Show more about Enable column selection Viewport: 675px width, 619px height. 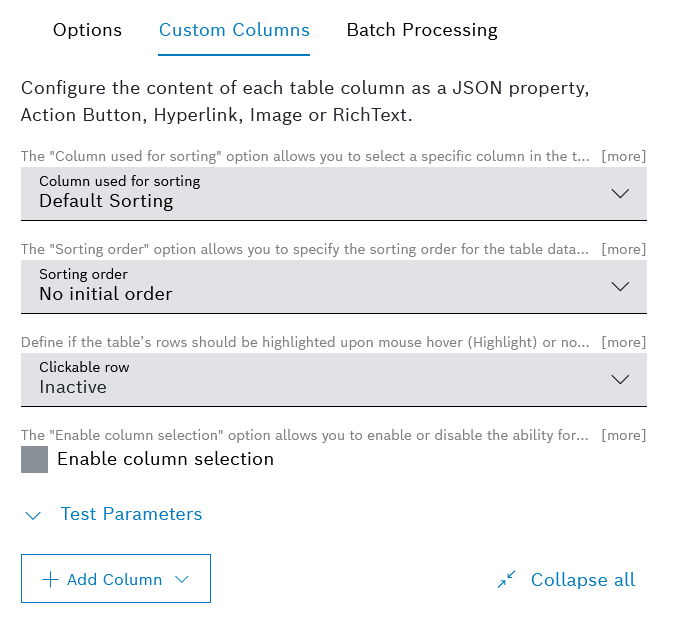623,435
